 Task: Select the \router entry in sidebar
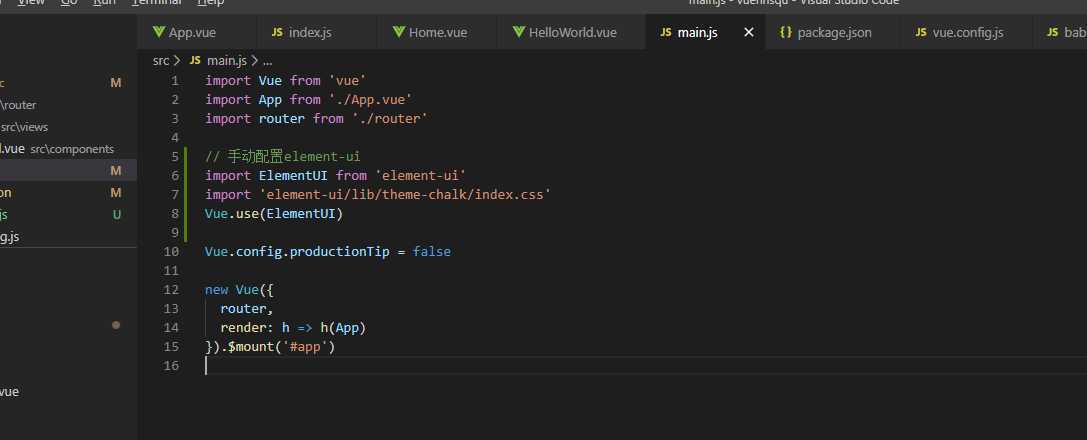[18, 105]
